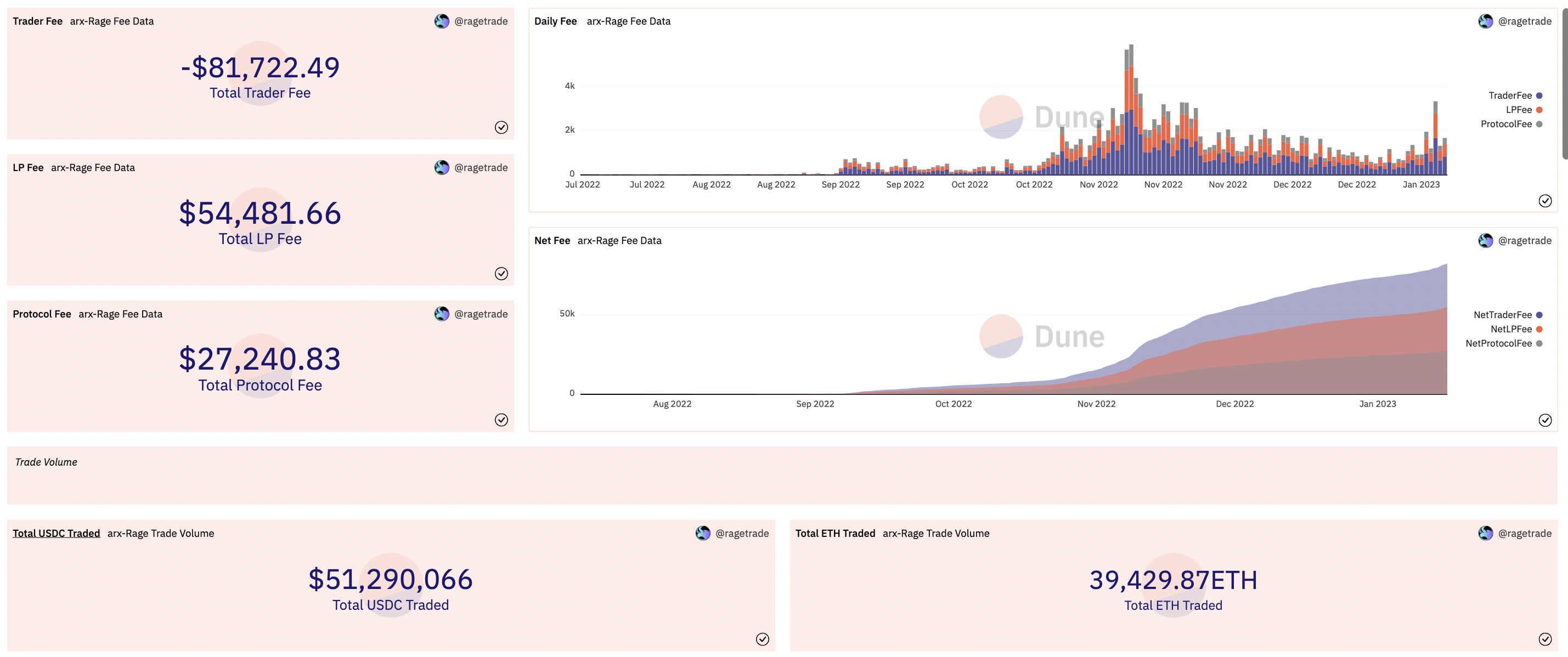Click @ragetrade username on Total ETH Traded card

[x=1525, y=534]
